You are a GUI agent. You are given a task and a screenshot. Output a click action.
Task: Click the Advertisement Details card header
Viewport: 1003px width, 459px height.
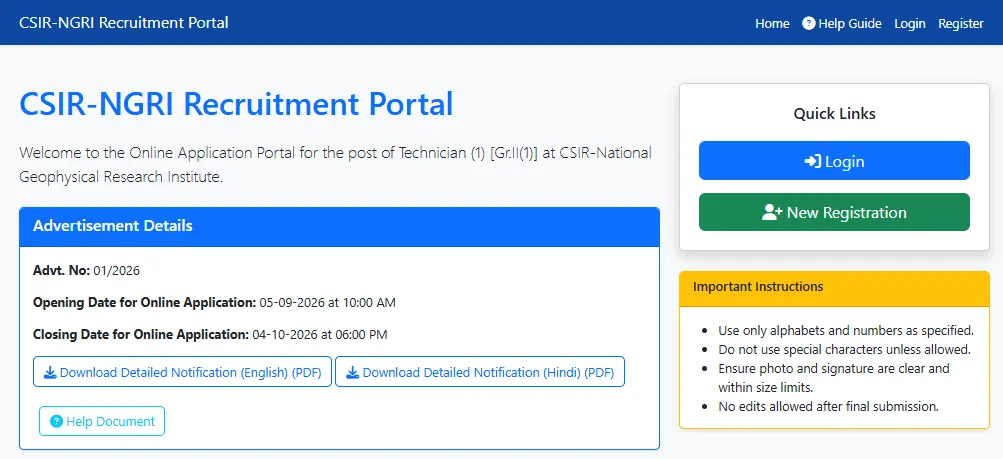pos(339,226)
